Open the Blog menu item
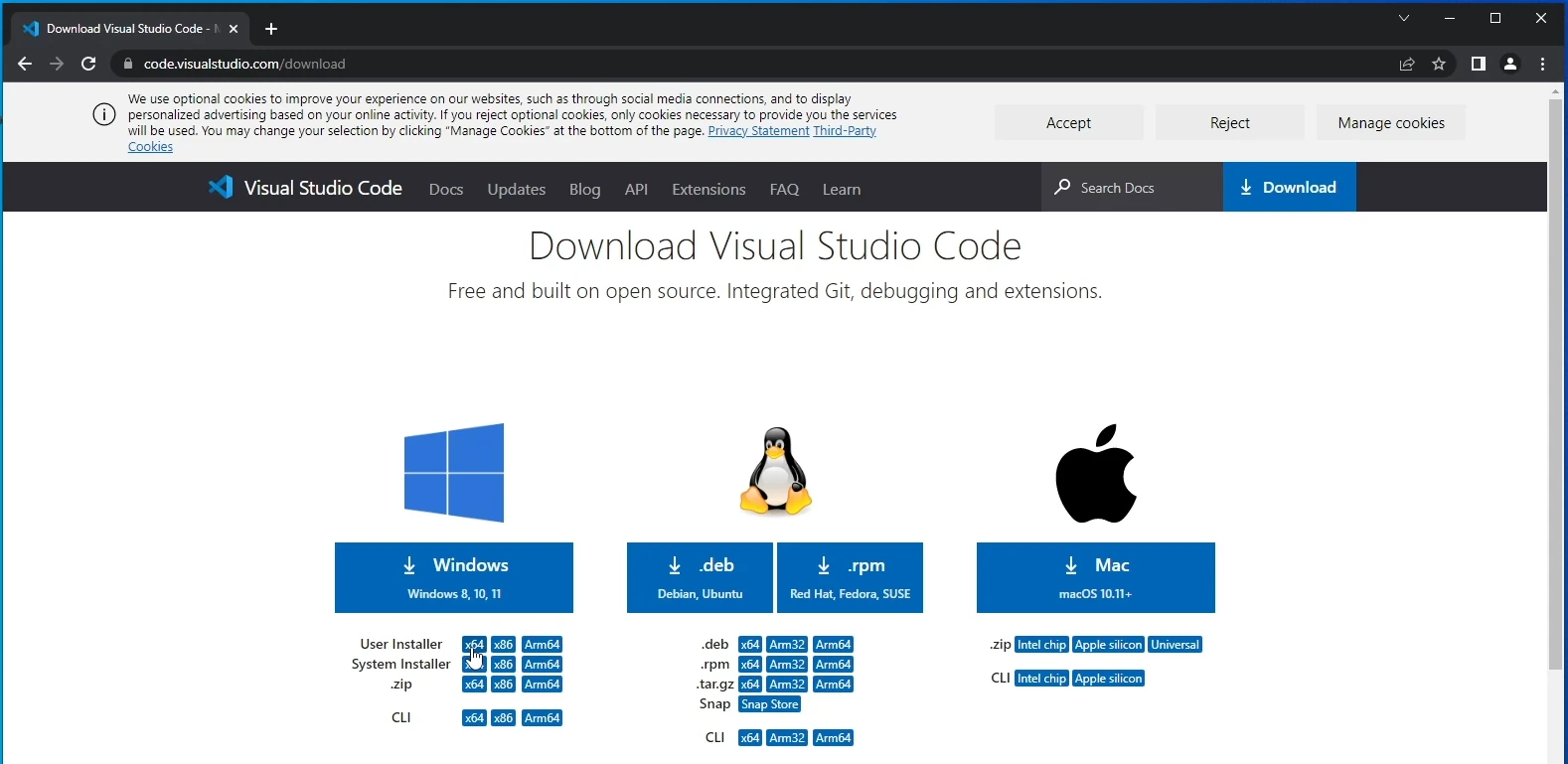 point(585,189)
